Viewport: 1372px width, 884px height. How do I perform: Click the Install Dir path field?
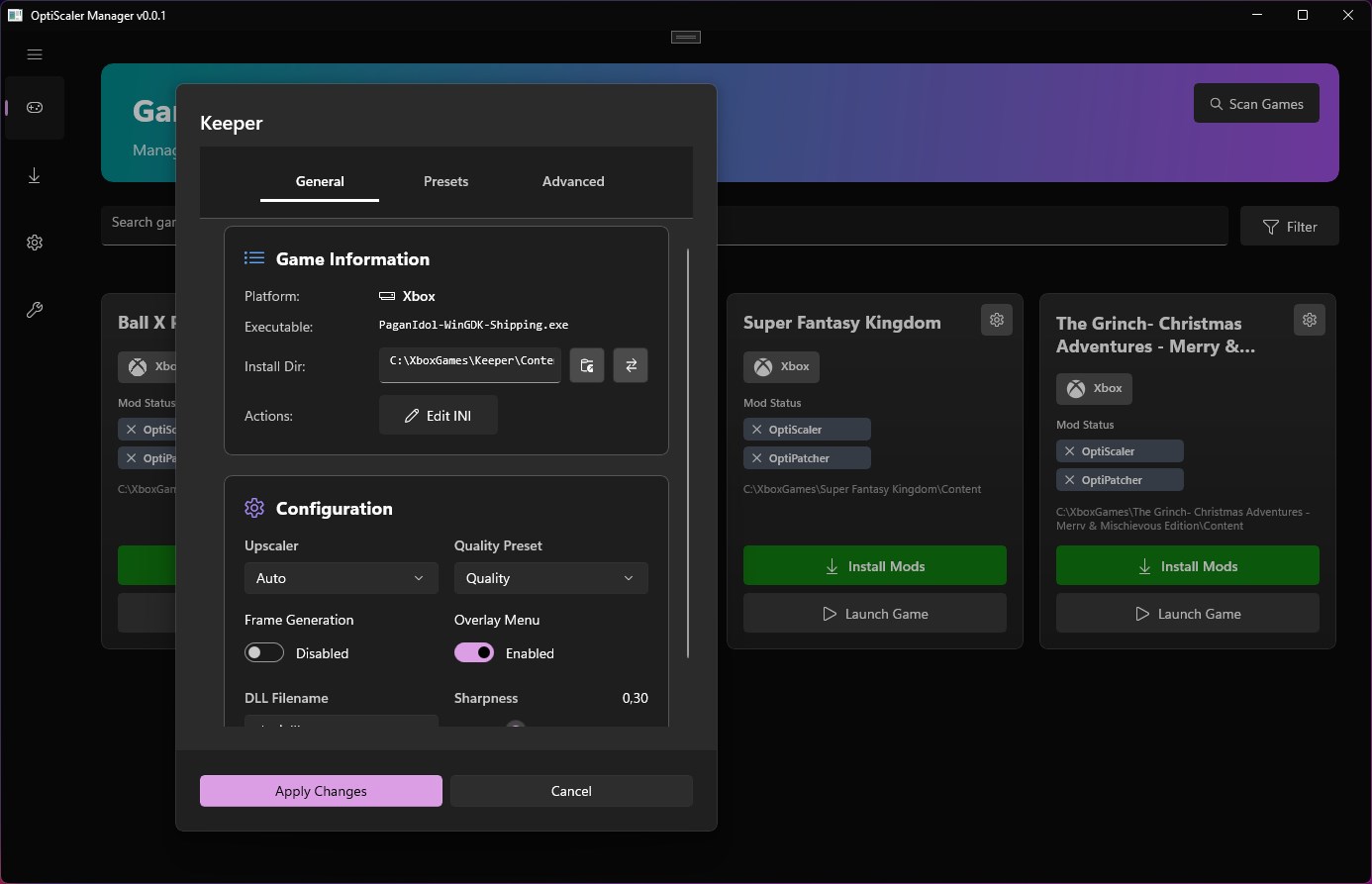pos(470,365)
